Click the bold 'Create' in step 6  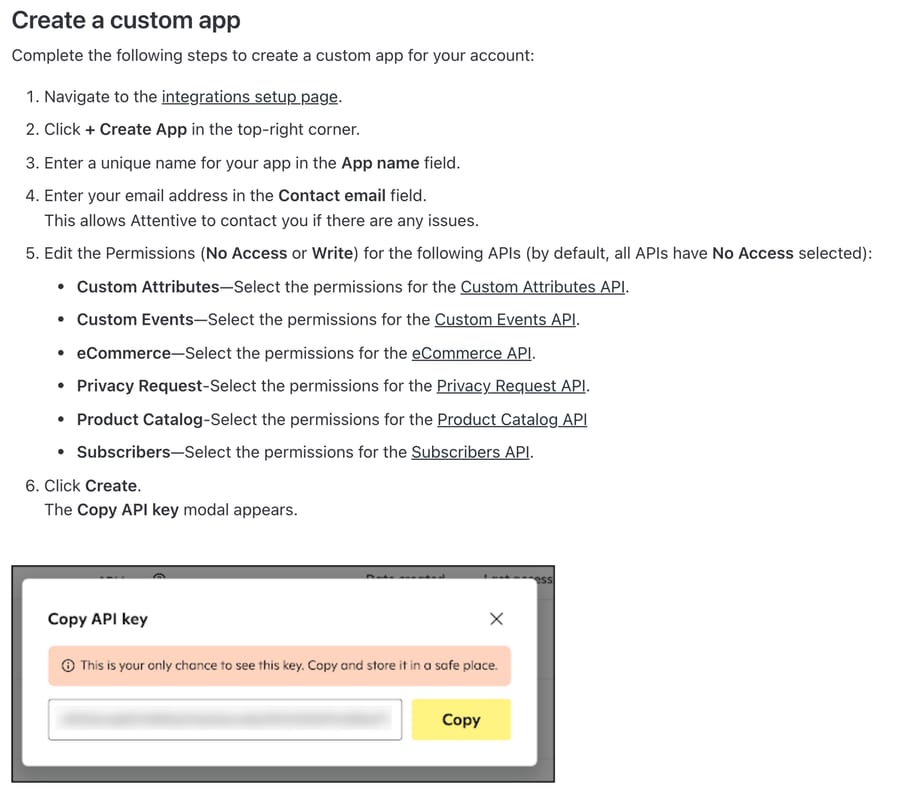pos(111,486)
